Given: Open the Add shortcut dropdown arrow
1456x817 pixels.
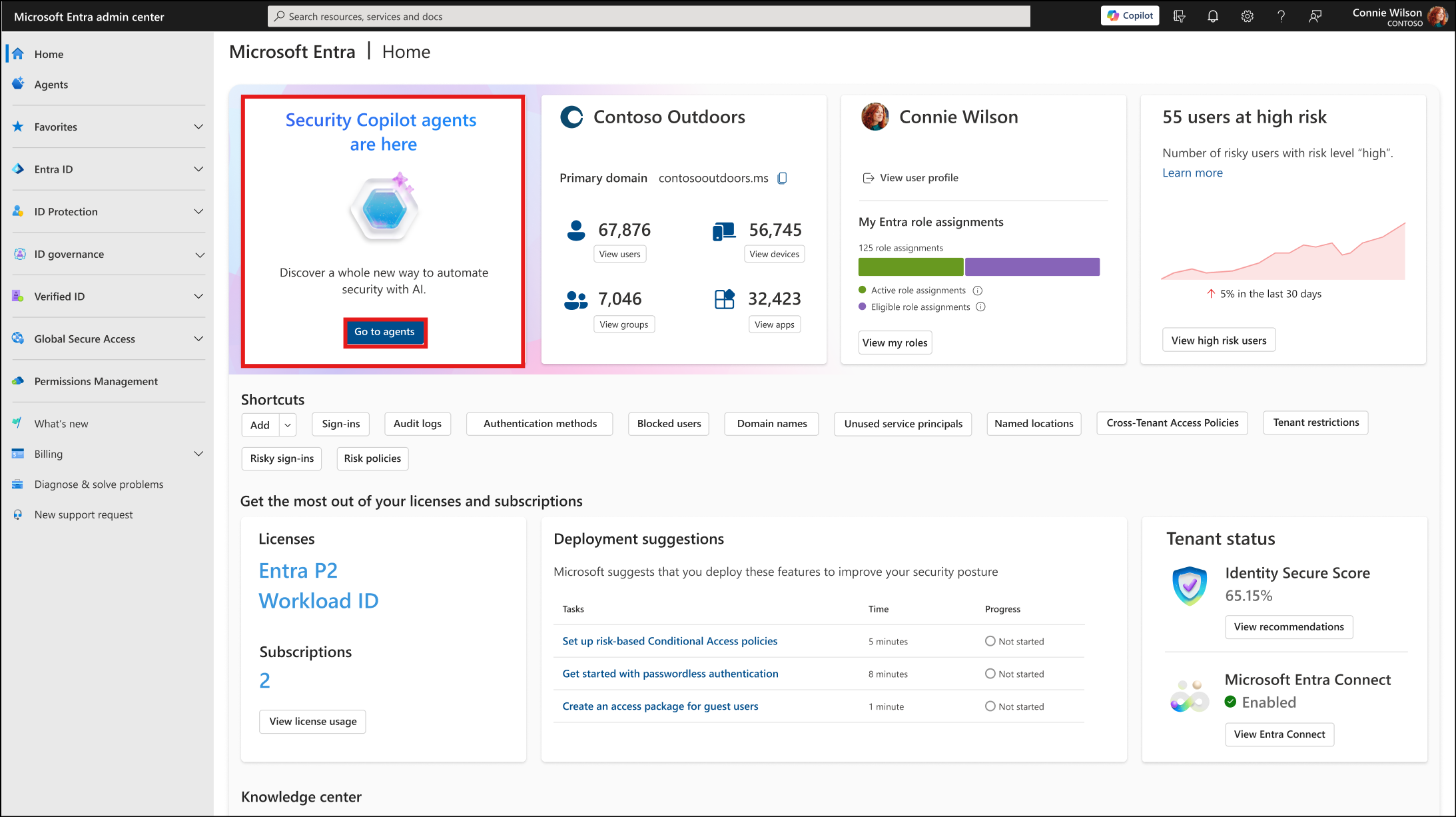Looking at the screenshot, I should (288, 425).
